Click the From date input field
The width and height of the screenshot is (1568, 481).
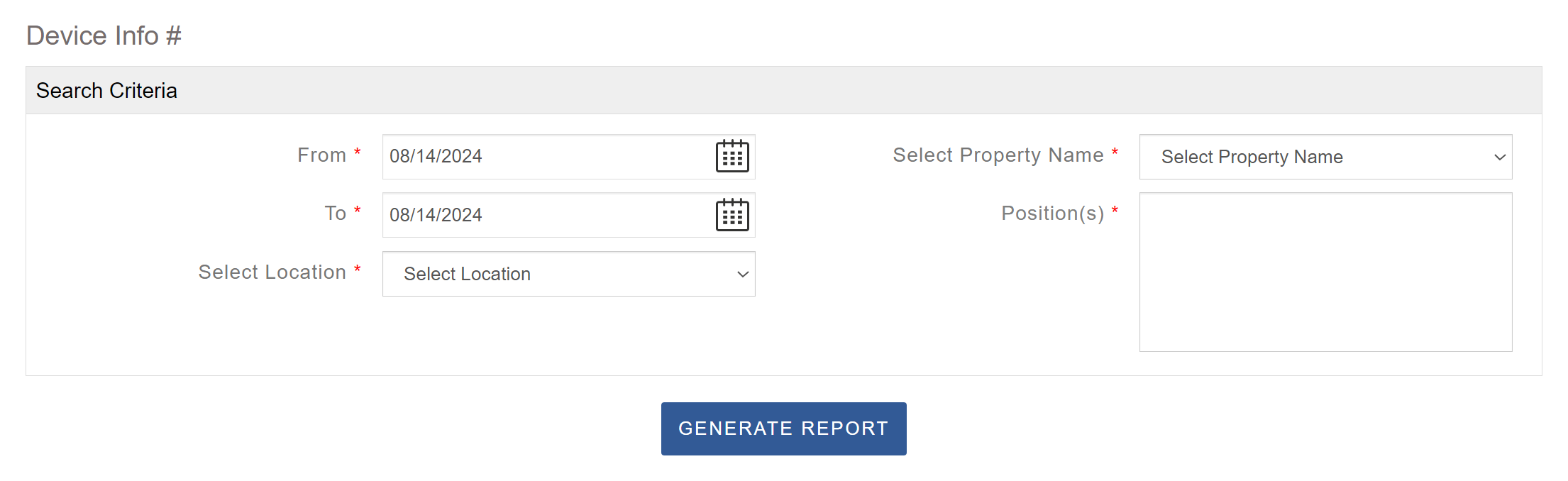(546, 157)
